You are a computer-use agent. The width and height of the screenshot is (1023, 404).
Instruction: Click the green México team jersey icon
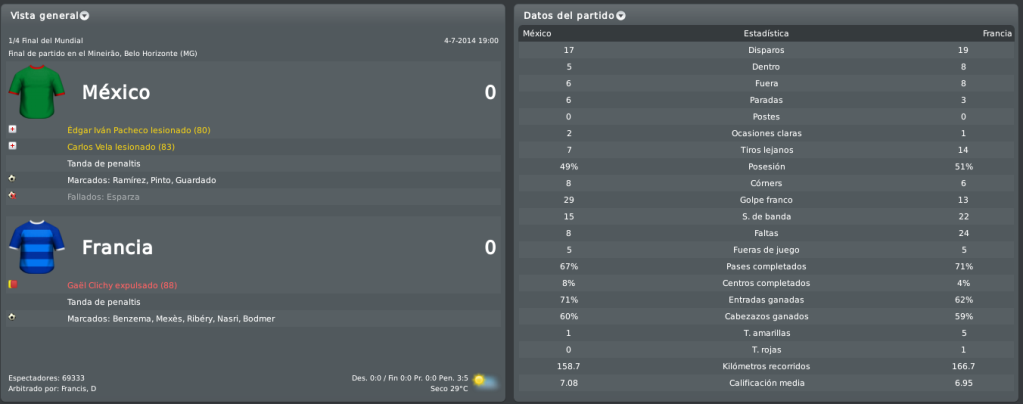coord(37,93)
